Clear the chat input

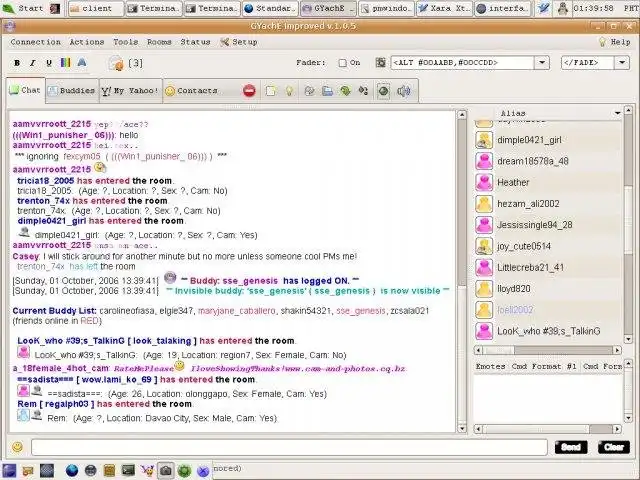[613, 447]
